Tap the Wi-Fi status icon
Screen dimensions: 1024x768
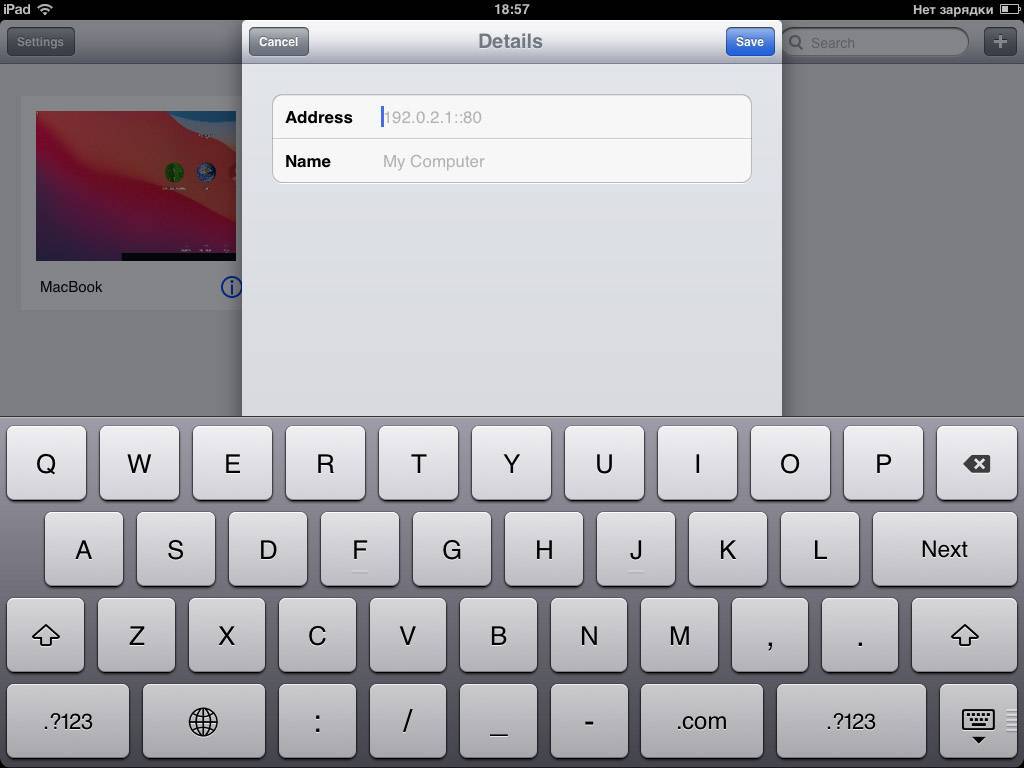click(45, 9)
